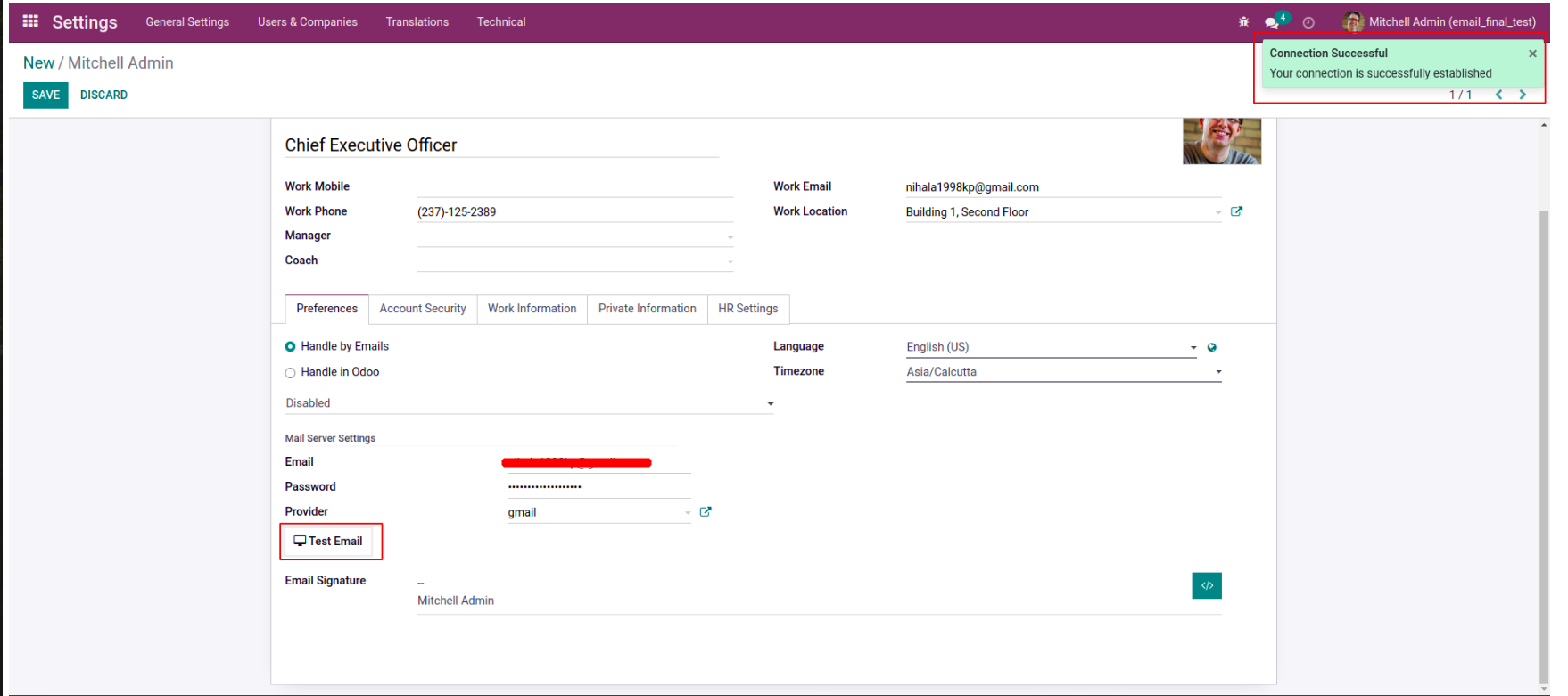
Task: Open the Disabled selection dropdown
Action: 529,403
